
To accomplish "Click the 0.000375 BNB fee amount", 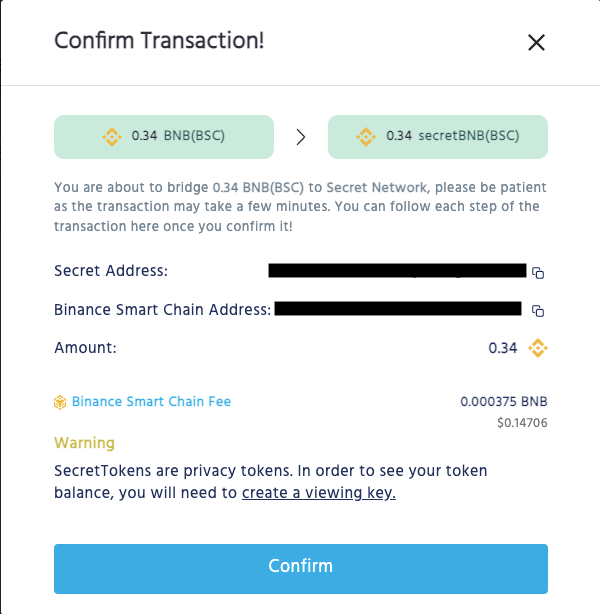I will click(x=504, y=402).
